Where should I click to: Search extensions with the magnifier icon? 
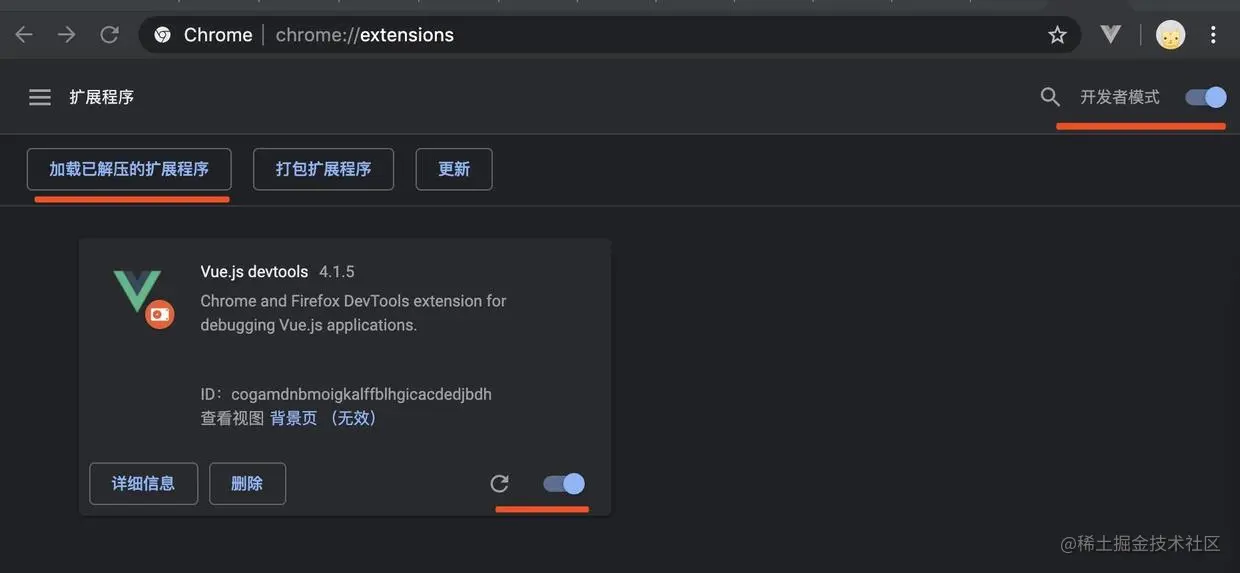1050,97
